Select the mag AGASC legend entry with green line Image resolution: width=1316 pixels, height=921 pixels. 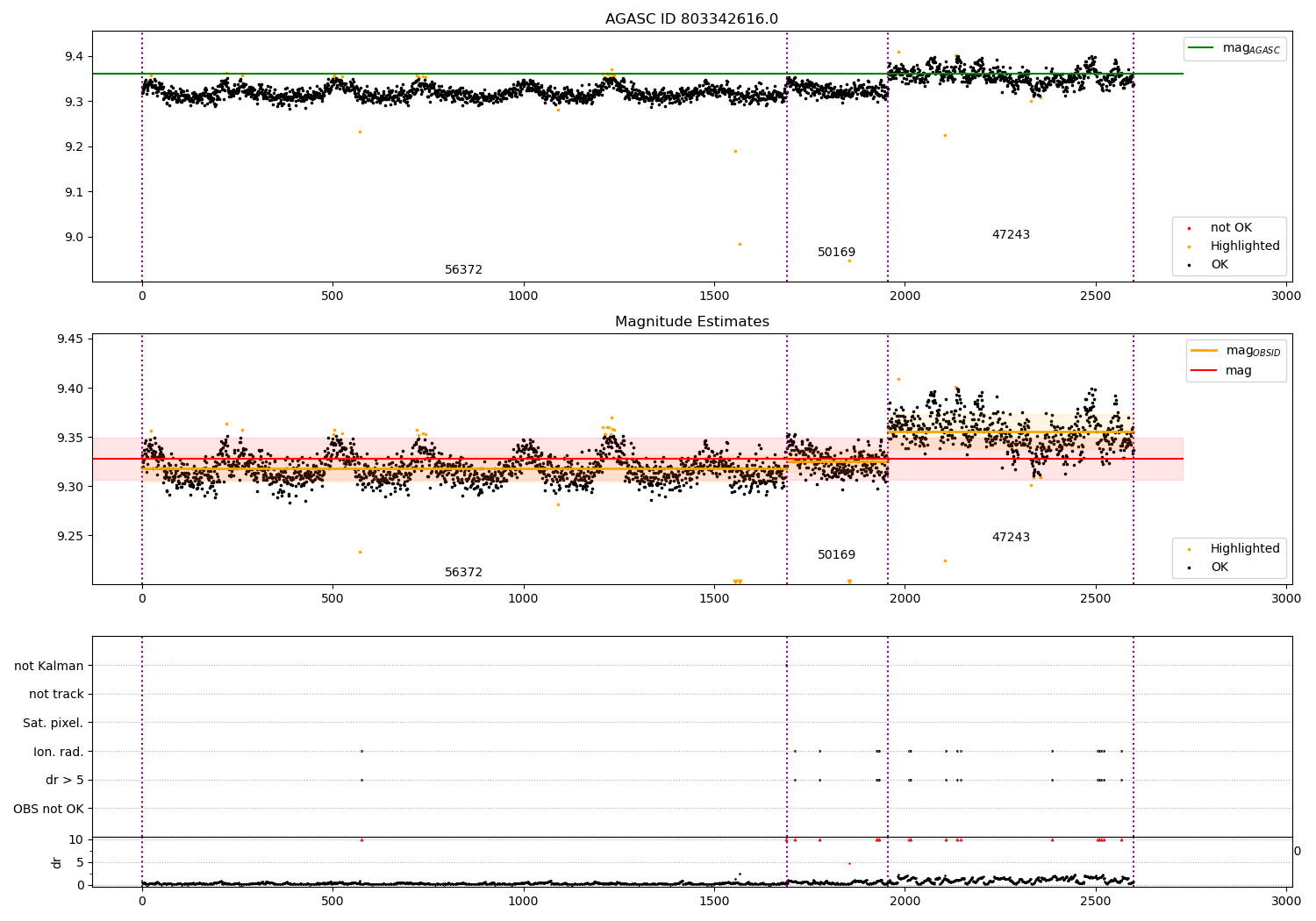[x=1234, y=49]
